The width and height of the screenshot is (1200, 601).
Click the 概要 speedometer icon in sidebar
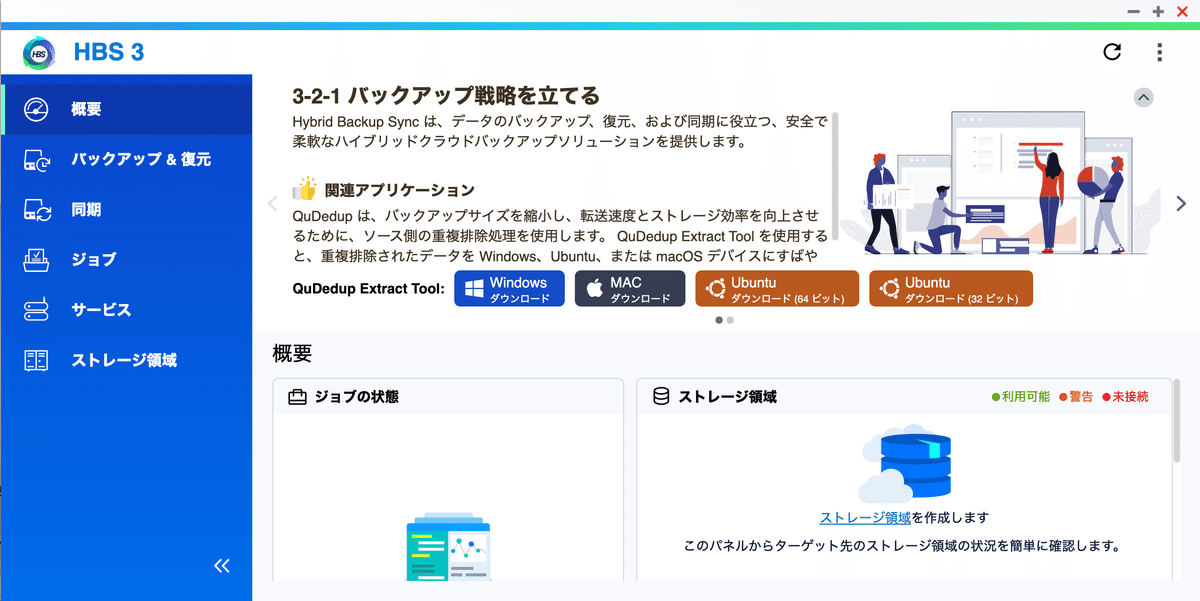click(x=36, y=109)
